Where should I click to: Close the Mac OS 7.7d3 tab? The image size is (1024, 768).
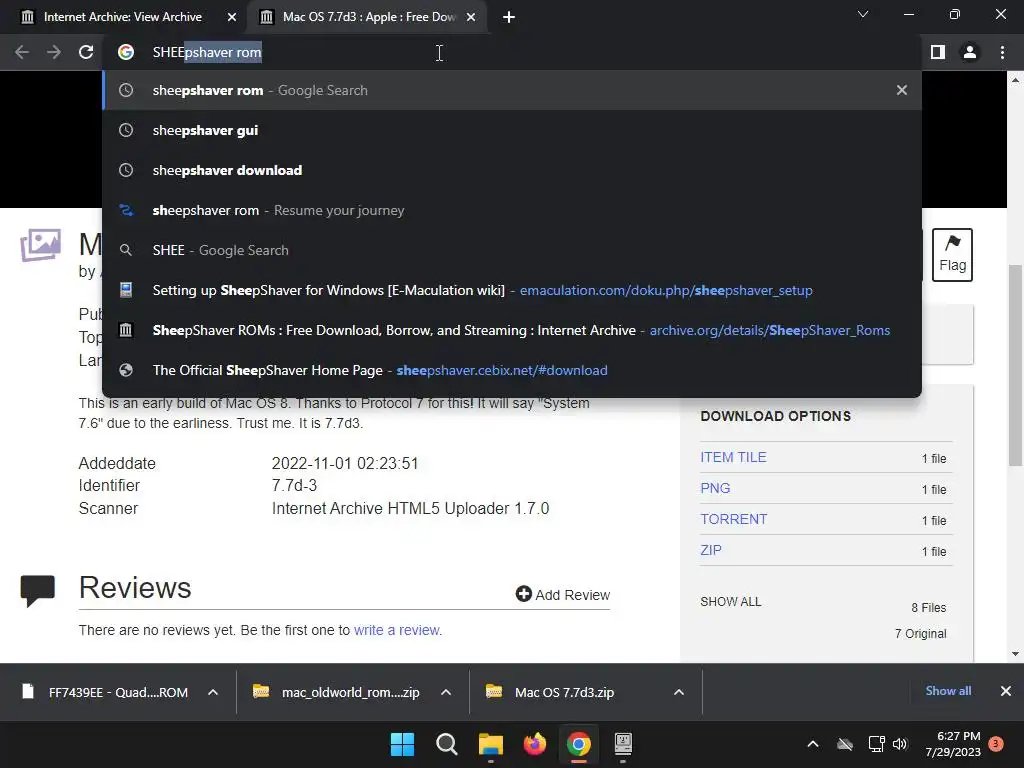(471, 17)
